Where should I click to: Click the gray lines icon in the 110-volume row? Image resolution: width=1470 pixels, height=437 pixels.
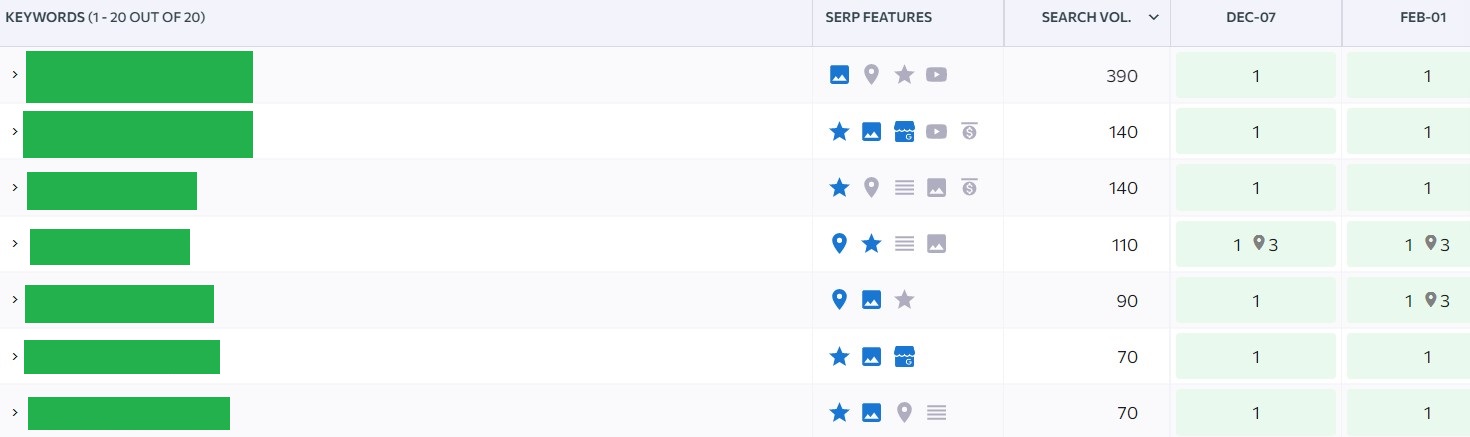tap(904, 244)
